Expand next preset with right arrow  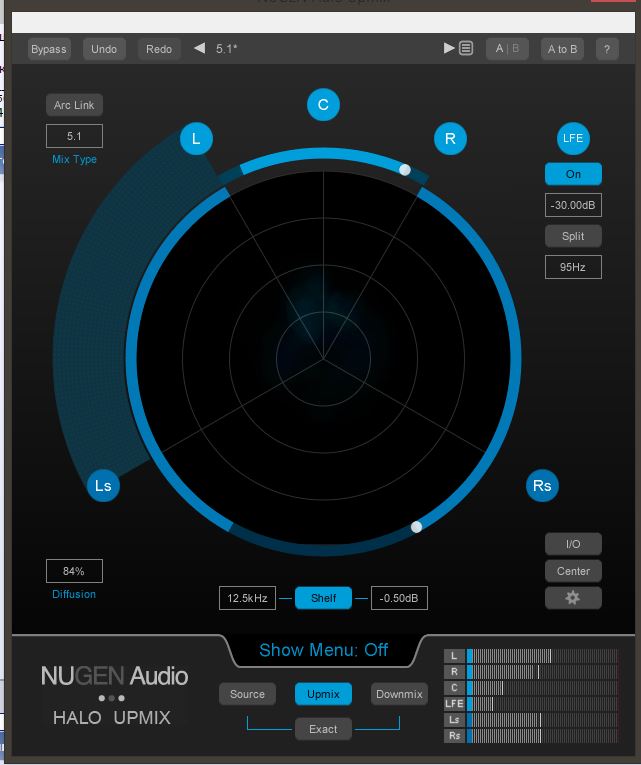tap(449, 48)
